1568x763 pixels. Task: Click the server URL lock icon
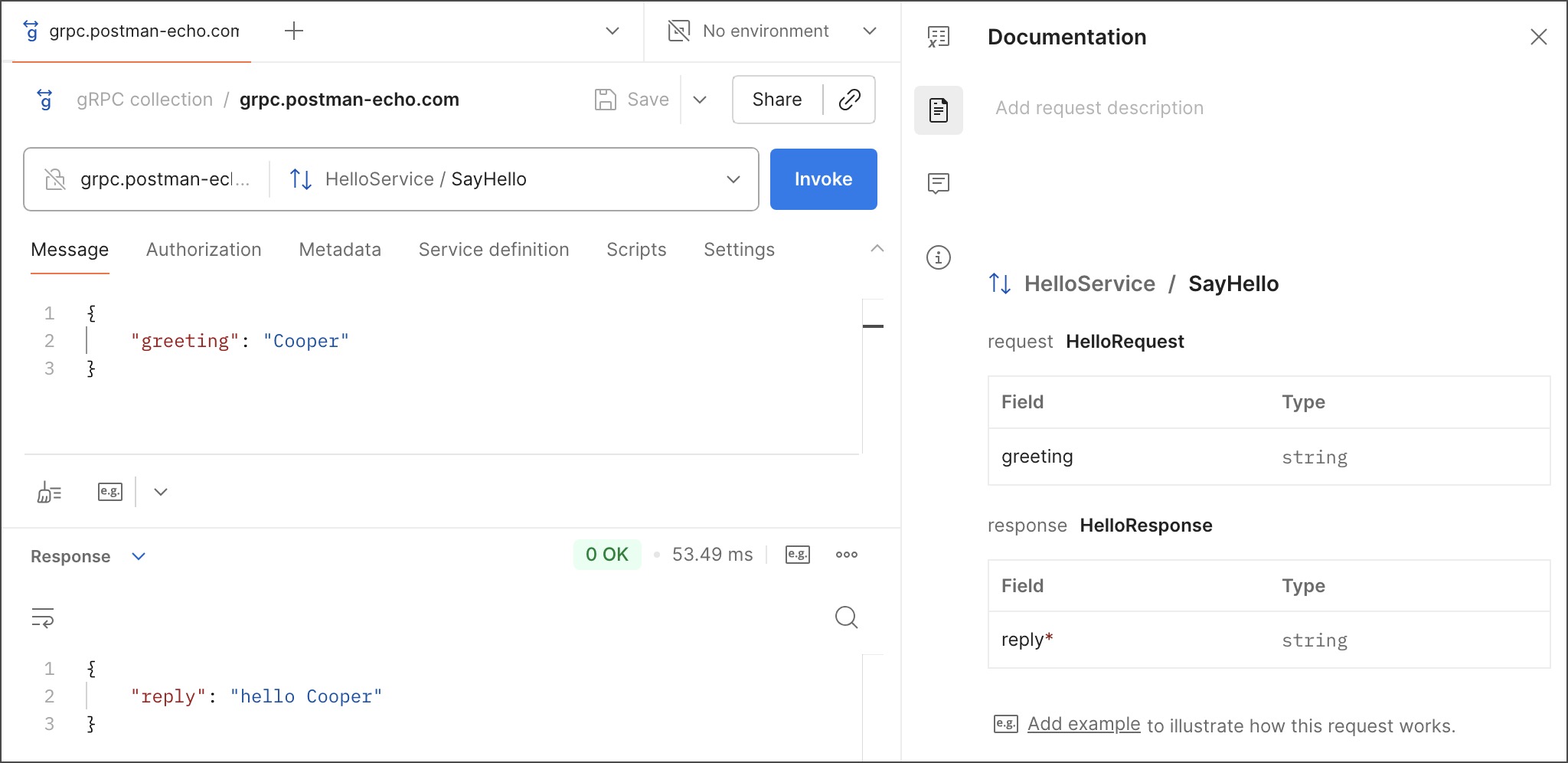click(x=55, y=179)
